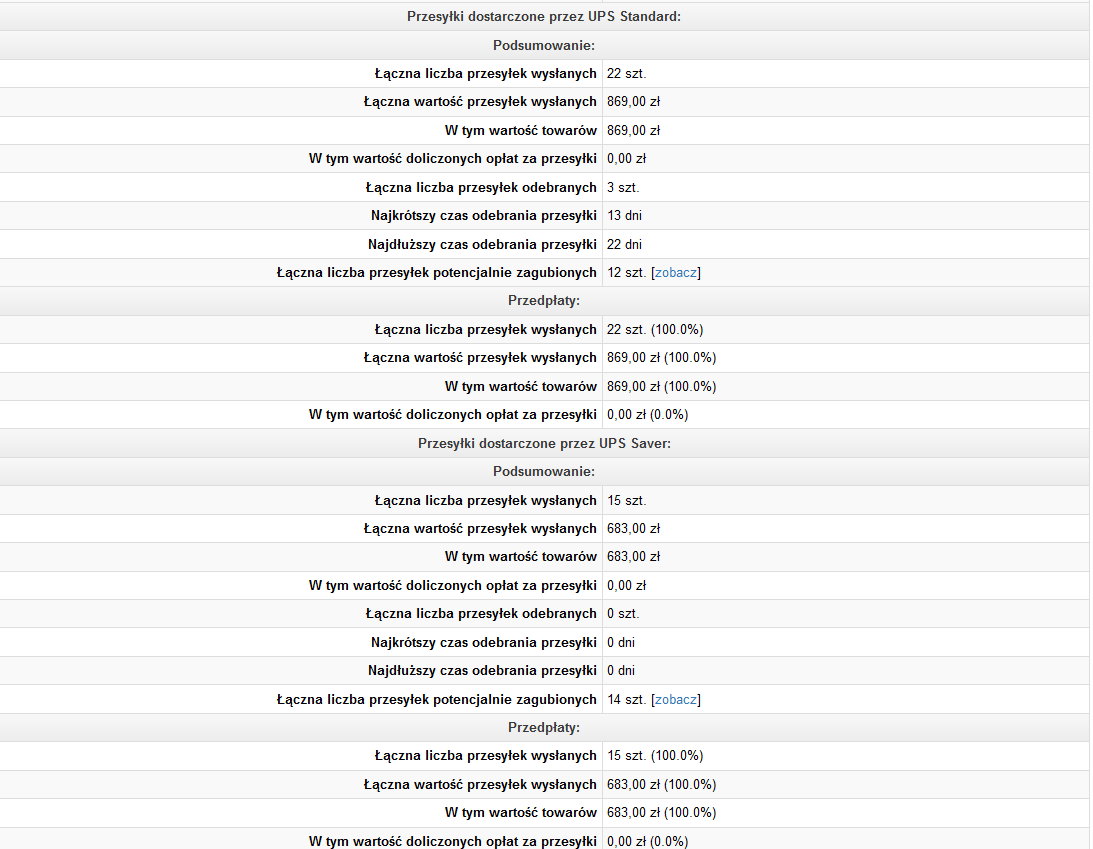Screen dimensions: 1093x849
Task: Select the '3 szt.' received shipments value
Action: [x=623, y=187]
